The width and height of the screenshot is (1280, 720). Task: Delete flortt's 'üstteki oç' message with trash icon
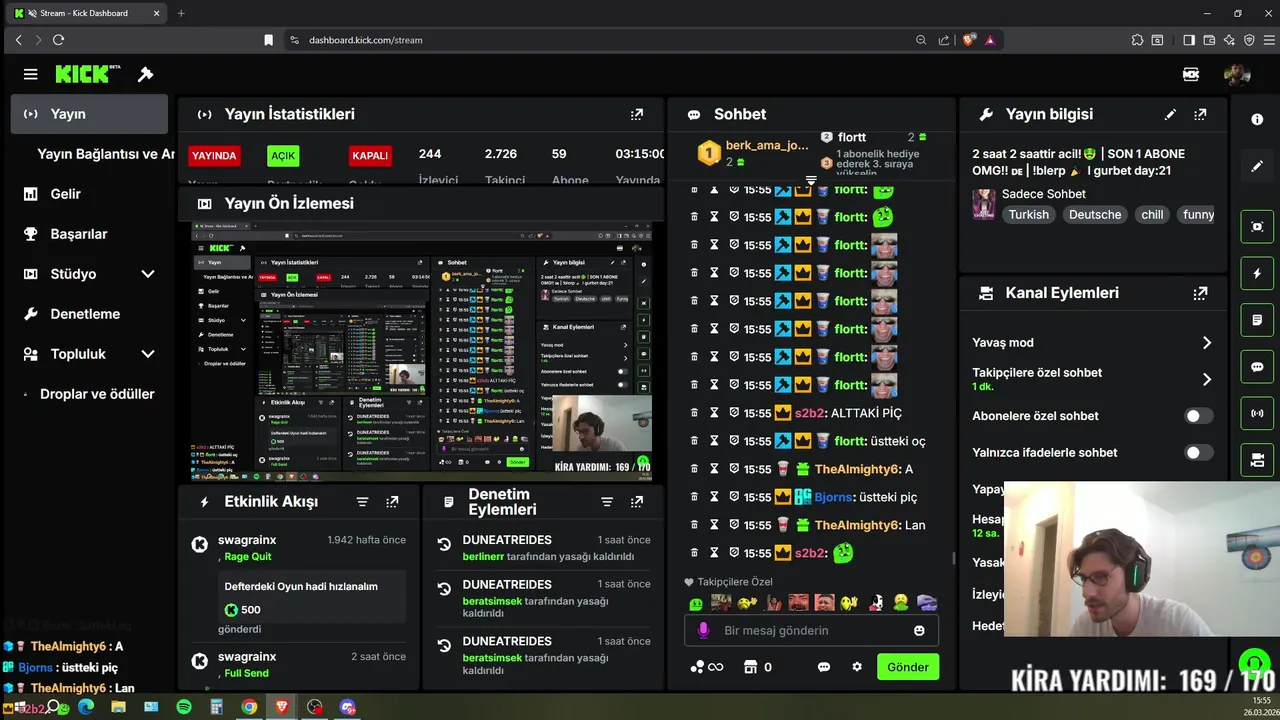694,441
